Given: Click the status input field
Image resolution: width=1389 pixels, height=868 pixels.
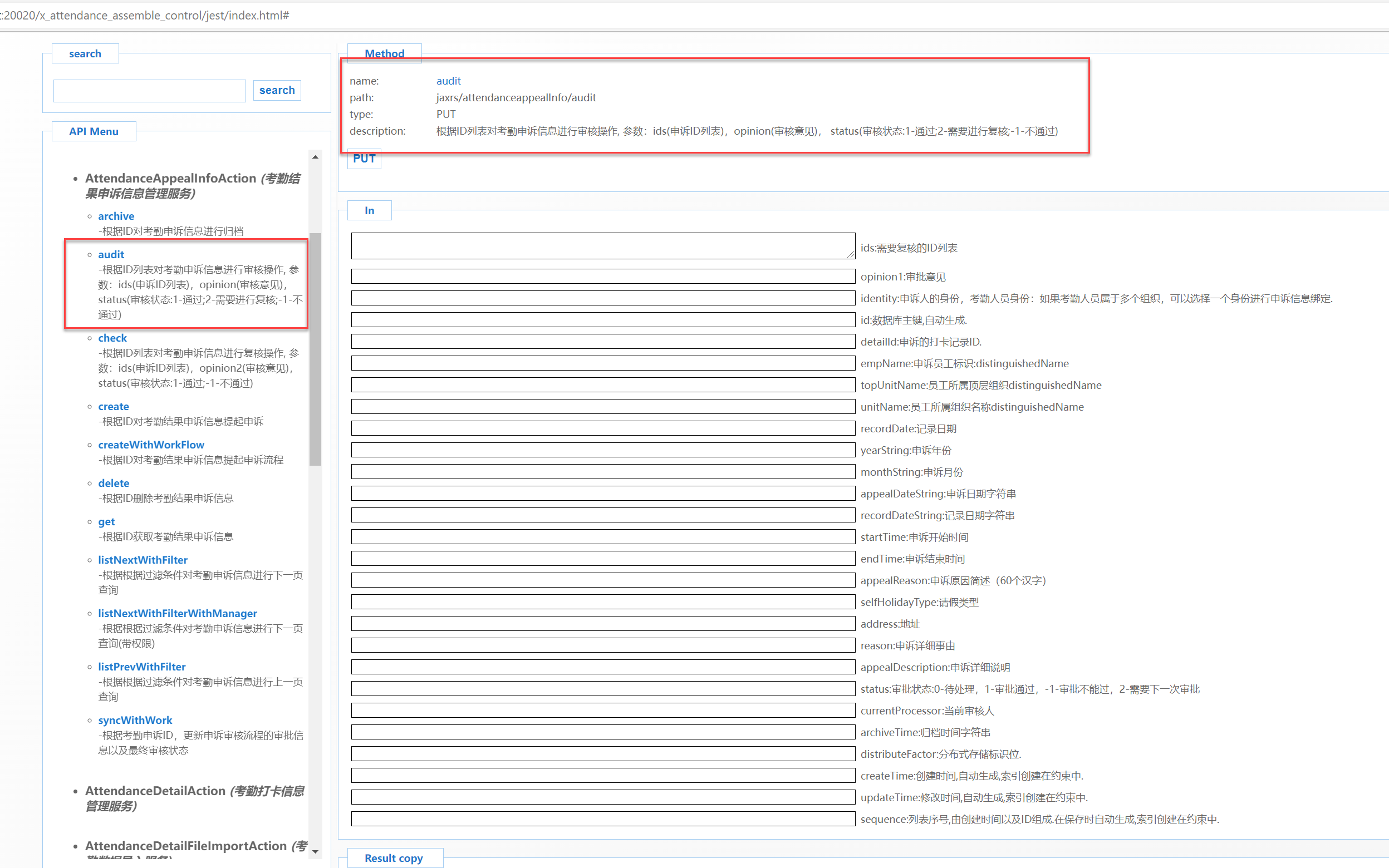Looking at the screenshot, I should click(x=602, y=689).
